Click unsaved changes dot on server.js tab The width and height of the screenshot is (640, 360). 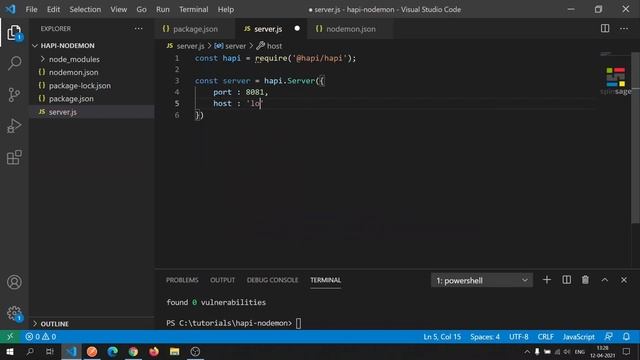click(x=297, y=29)
